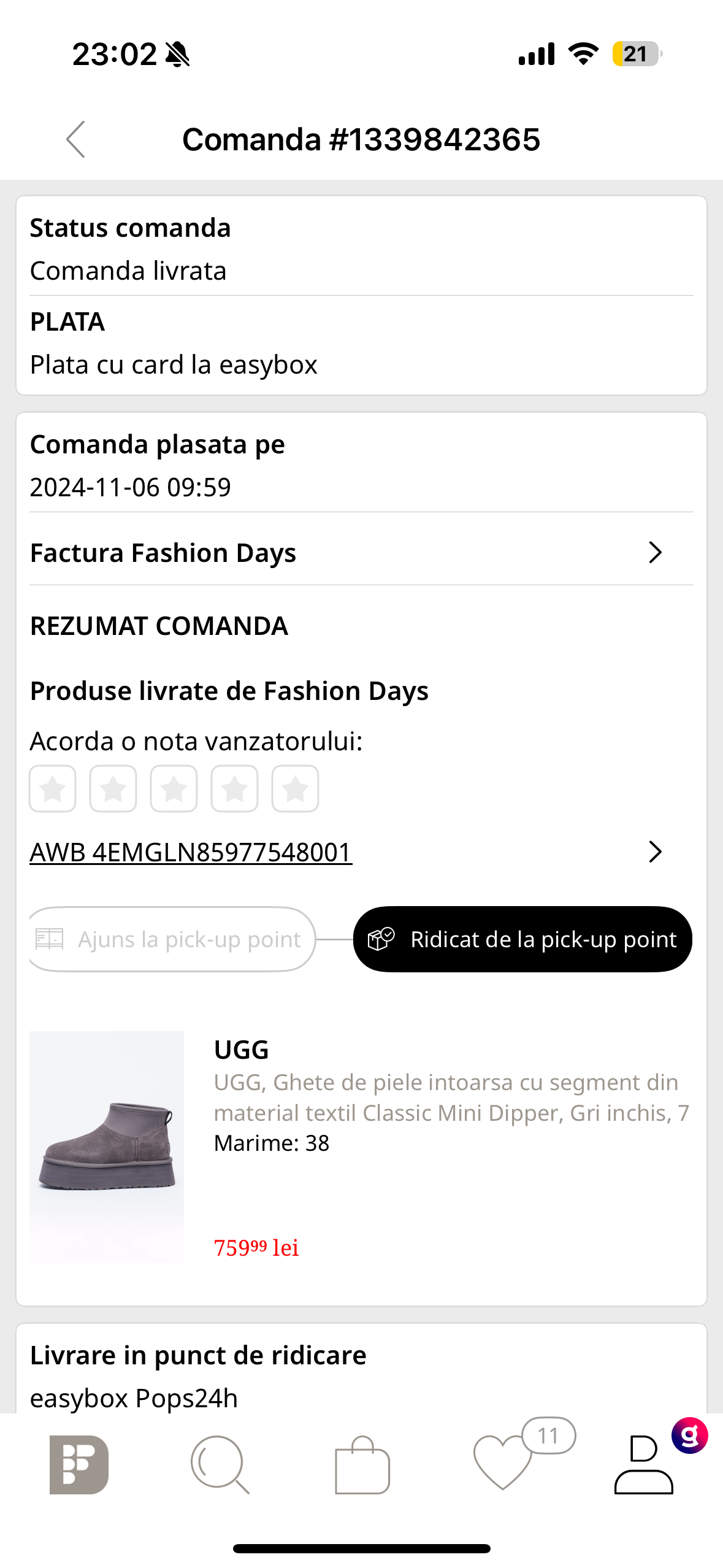Rate the seller five stars
The image size is (723, 1568).
click(295, 788)
